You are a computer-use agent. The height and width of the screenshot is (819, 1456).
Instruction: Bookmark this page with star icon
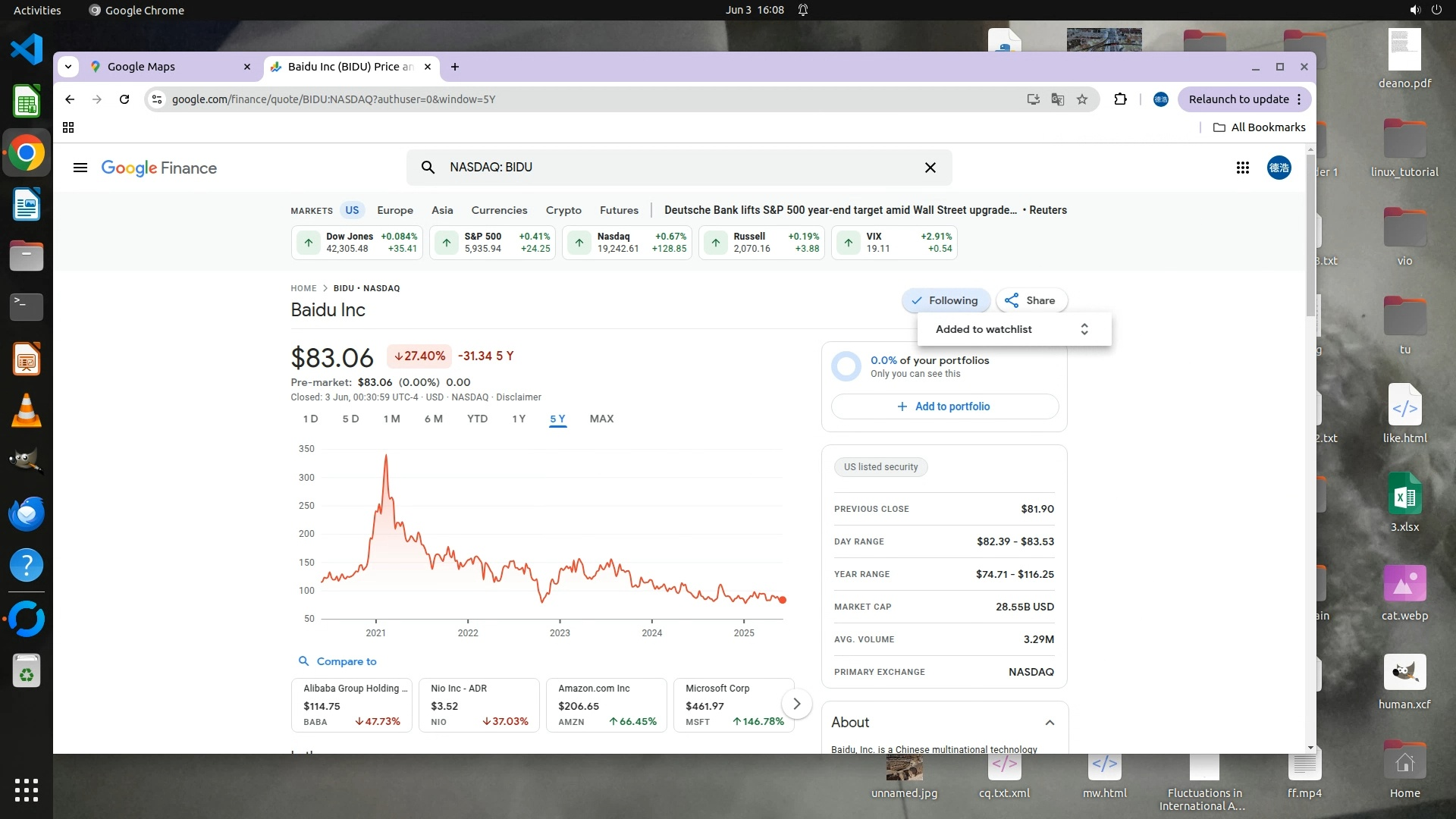click(x=1082, y=99)
